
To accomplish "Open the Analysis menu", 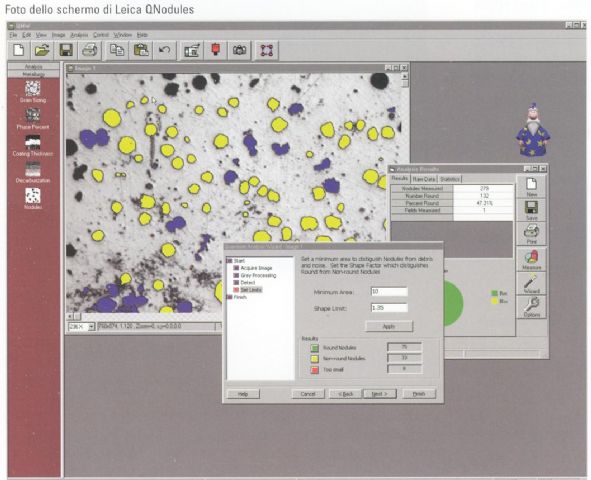I will pos(79,35).
